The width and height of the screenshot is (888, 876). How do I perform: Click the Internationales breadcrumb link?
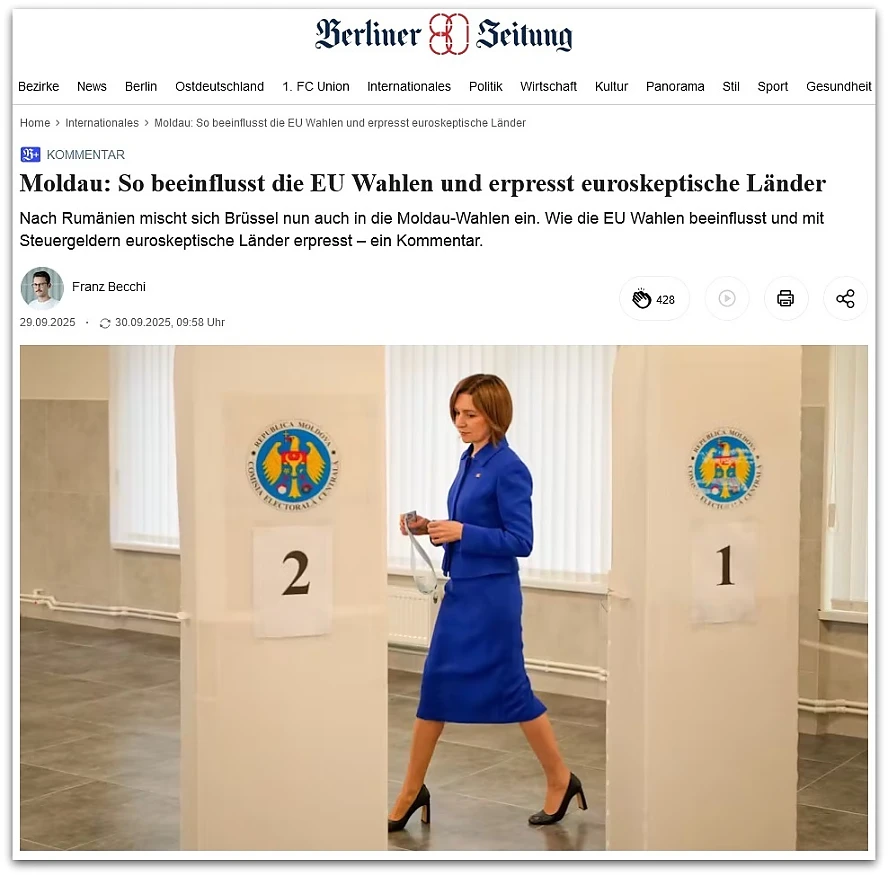tap(102, 123)
